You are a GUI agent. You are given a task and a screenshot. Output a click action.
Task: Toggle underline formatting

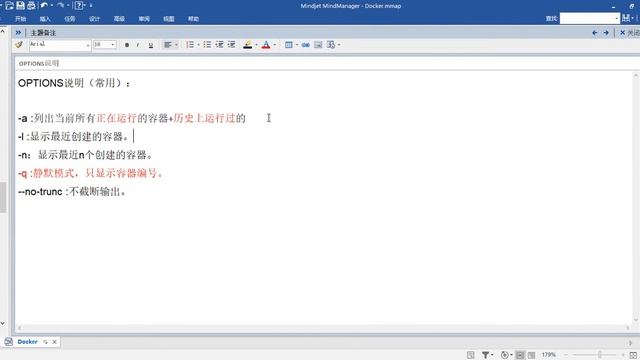[x=151, y=45]
